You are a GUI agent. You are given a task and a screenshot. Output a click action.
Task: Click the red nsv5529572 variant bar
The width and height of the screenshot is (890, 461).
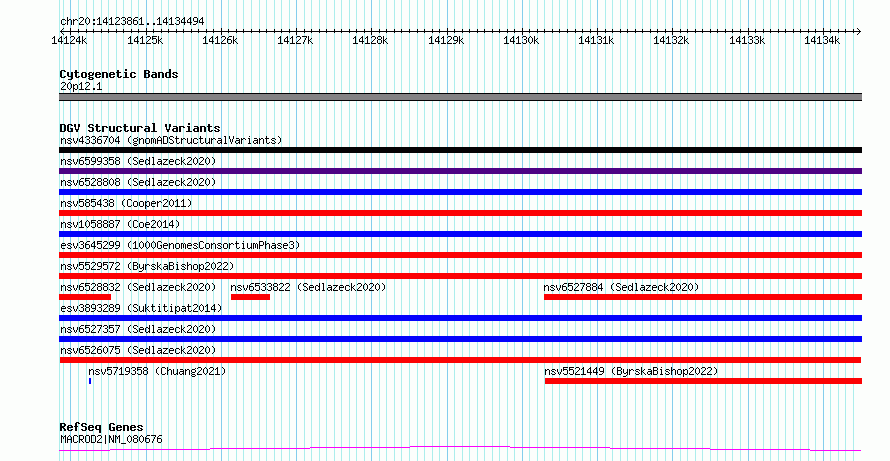coord(460,276)
